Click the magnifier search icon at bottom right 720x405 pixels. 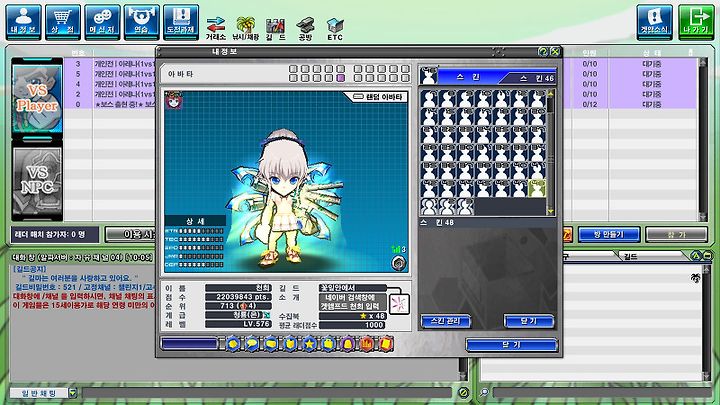click(x=484, y=393)
